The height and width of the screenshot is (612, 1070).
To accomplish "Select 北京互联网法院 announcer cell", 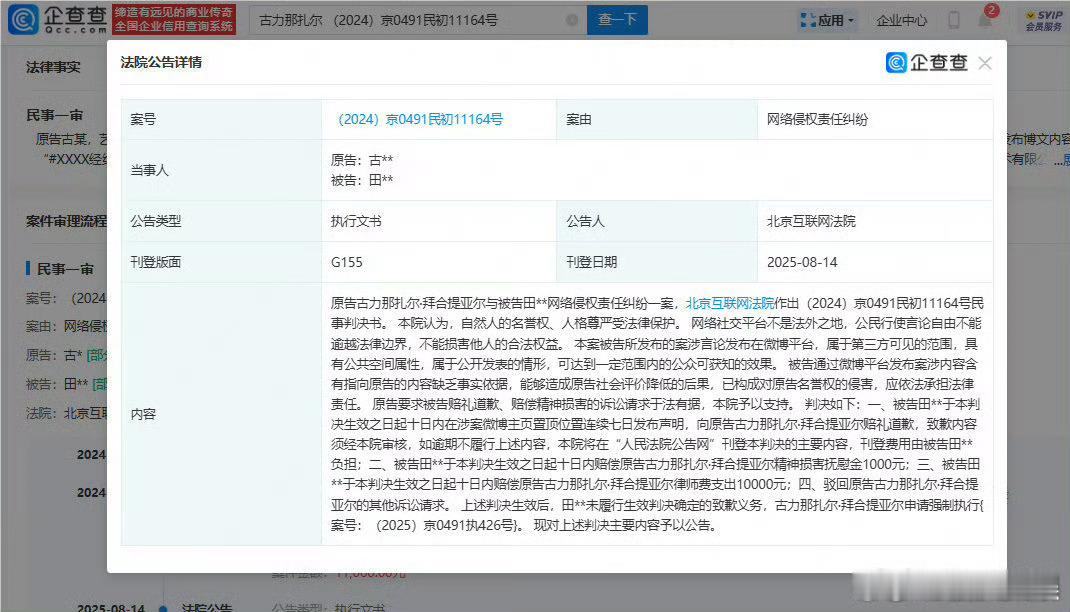I will (875, 221).
